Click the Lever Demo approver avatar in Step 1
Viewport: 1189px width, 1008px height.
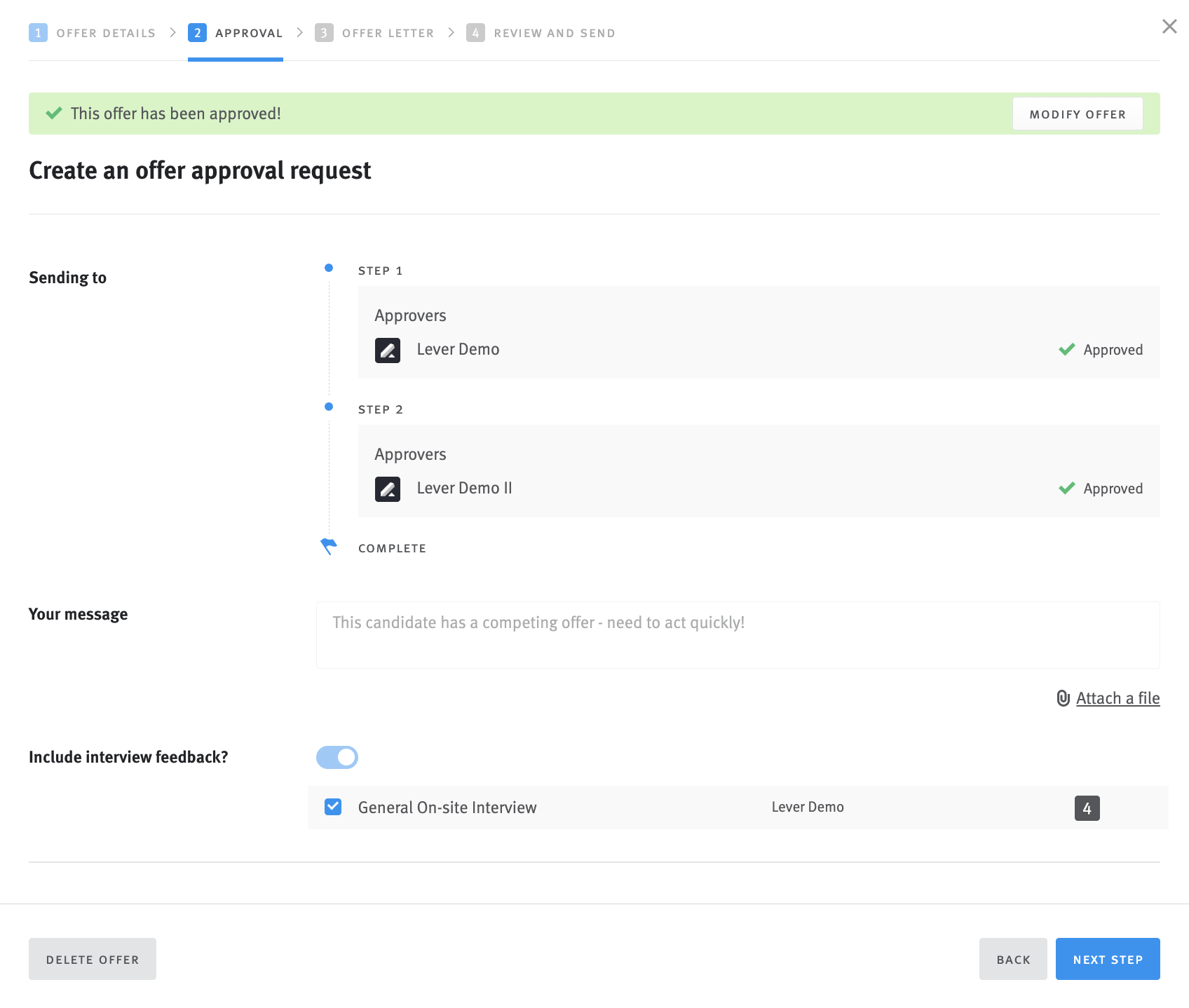click(387, 350)
